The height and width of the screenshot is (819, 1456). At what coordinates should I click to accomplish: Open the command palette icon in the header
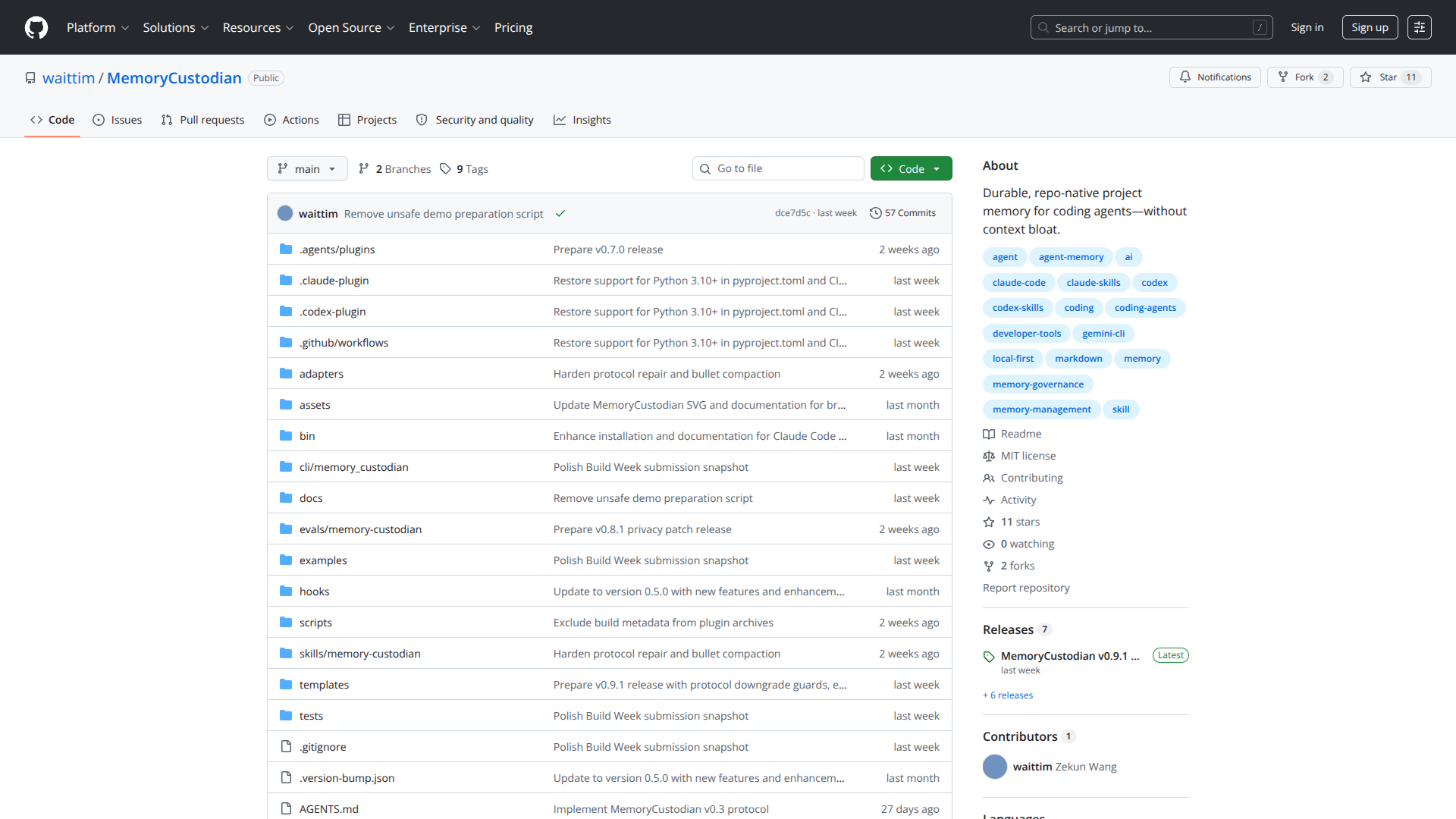point(1419,27)
